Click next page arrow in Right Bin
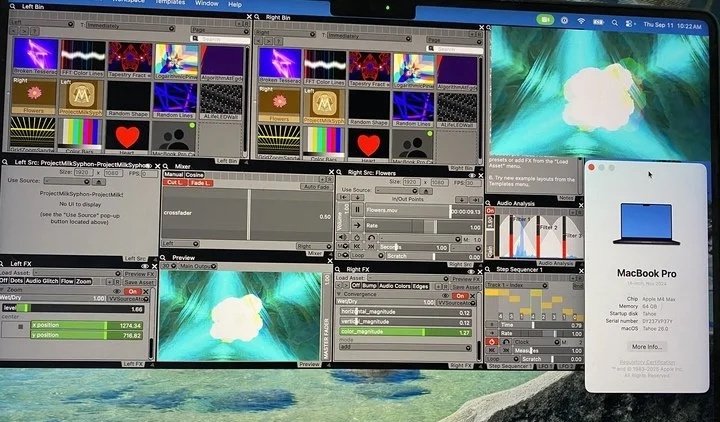720x422 pixels. (x=269, y=41)
